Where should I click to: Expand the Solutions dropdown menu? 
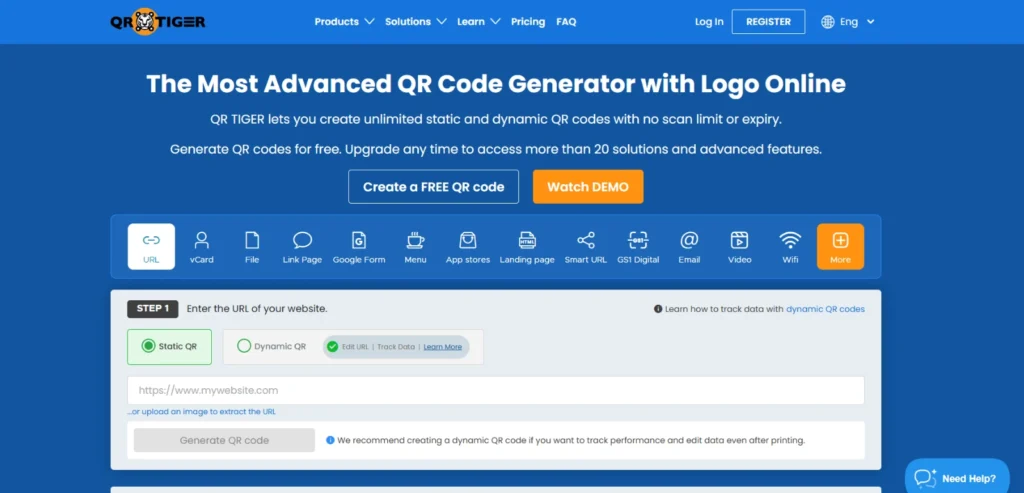tap(415, 22)
